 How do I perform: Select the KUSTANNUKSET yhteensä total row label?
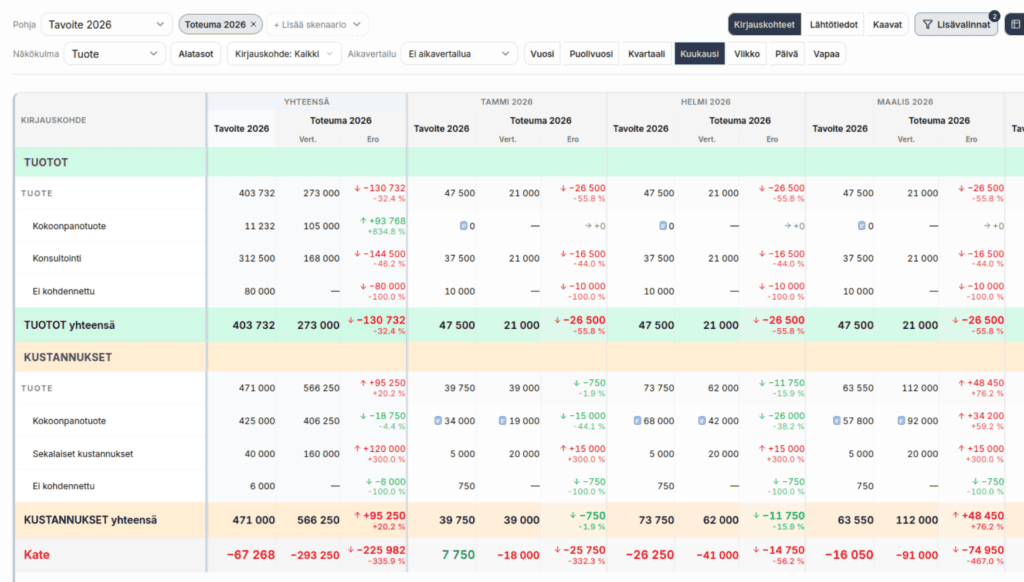(90, 520)
